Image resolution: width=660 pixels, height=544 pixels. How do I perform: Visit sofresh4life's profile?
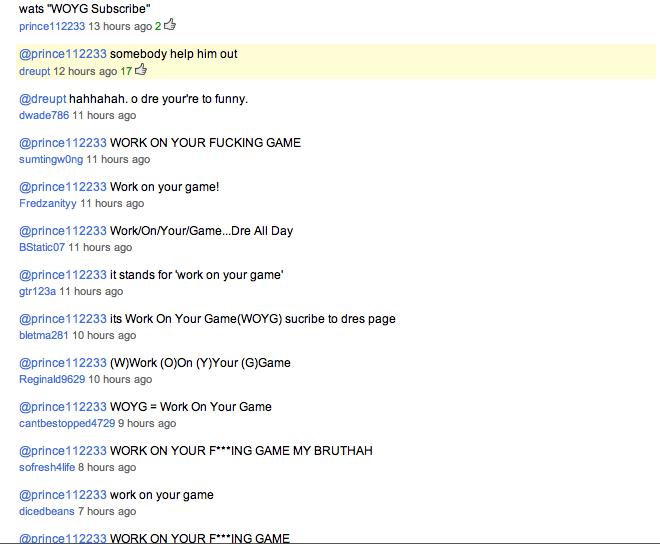coord(47,468)
